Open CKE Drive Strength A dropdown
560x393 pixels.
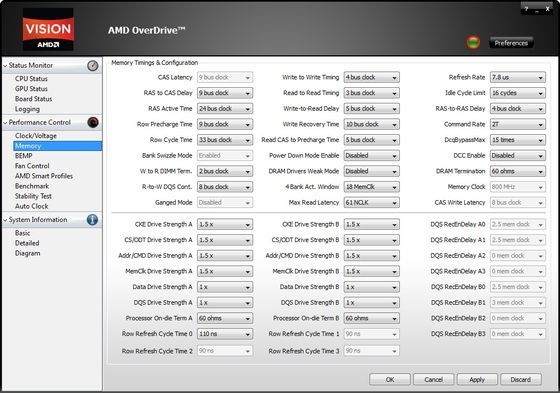(225, 224)
